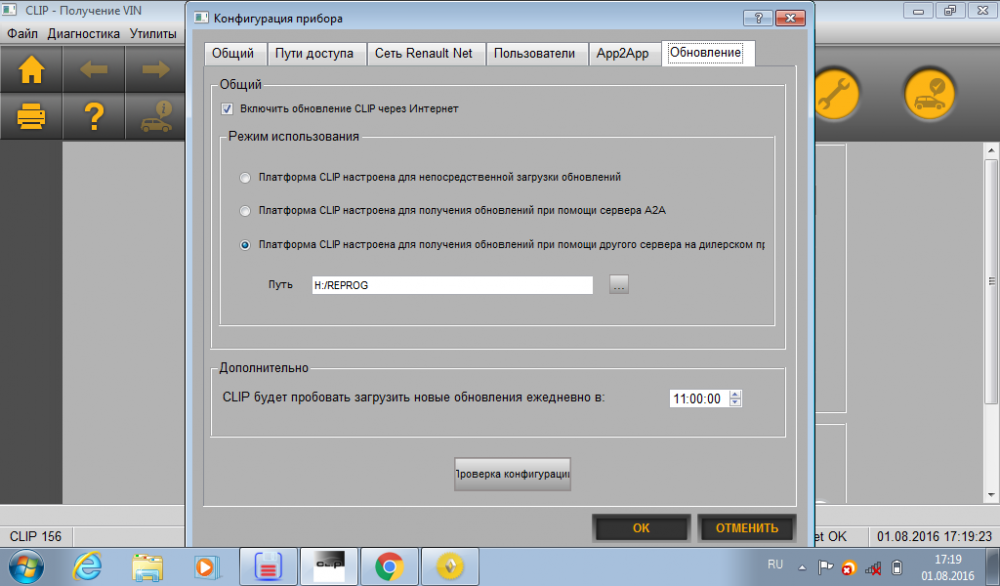Click the back arrow navigation icon
Image resolution: width=1000 pixels, height=586 pixels.
(94, 69)
